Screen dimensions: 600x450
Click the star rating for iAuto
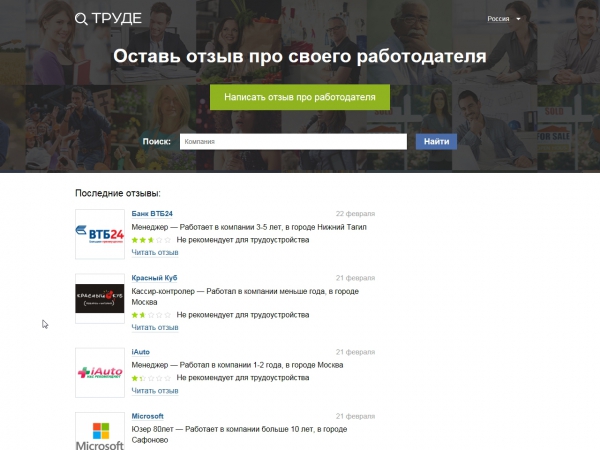[x=151, y=378]
